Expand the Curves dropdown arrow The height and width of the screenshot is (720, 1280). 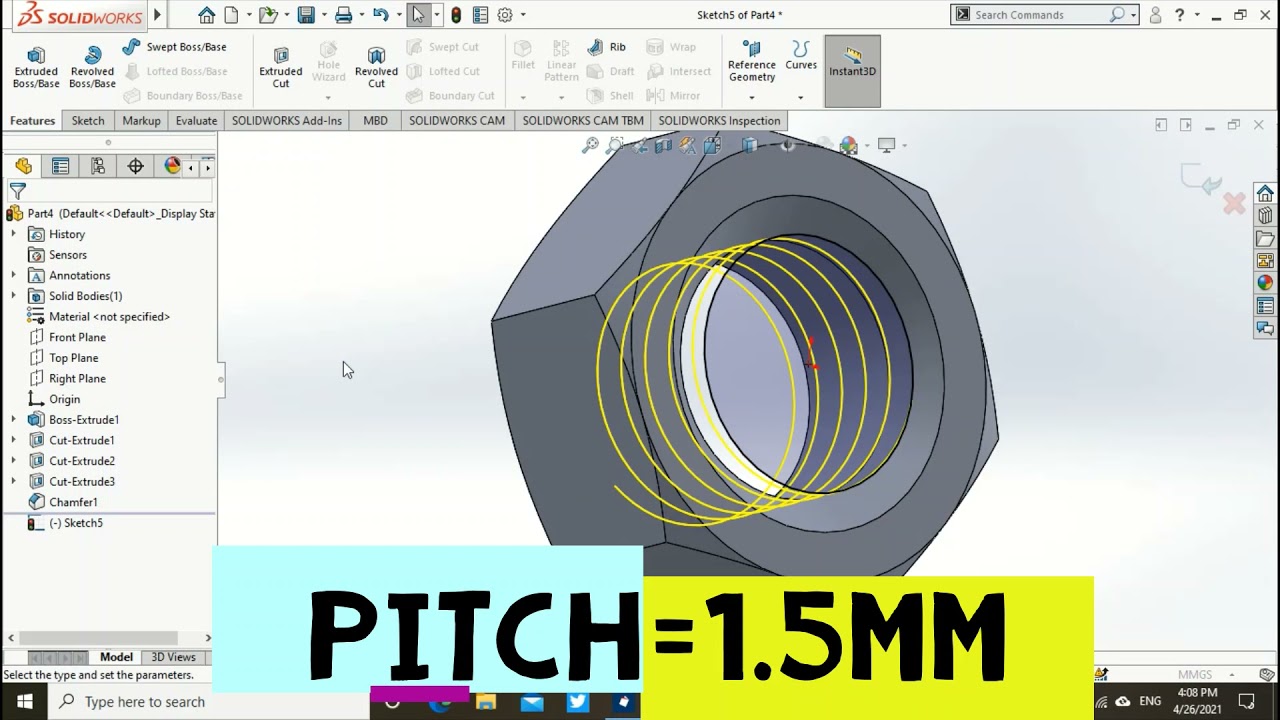[800, 97]
